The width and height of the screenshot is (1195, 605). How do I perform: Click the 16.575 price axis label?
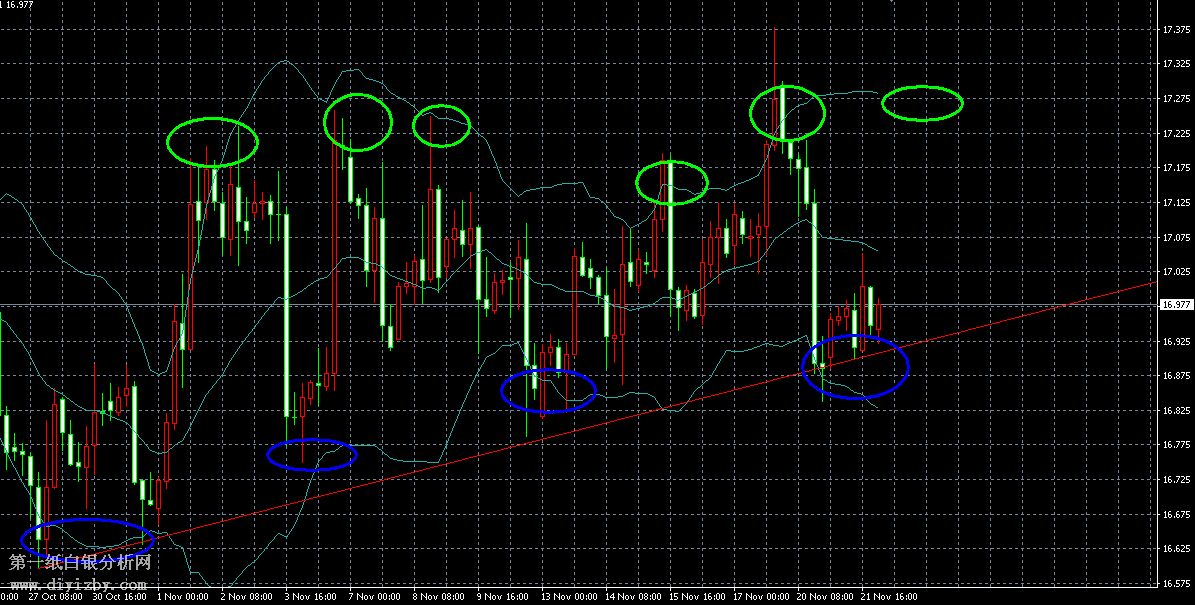tap(1175, 583)
